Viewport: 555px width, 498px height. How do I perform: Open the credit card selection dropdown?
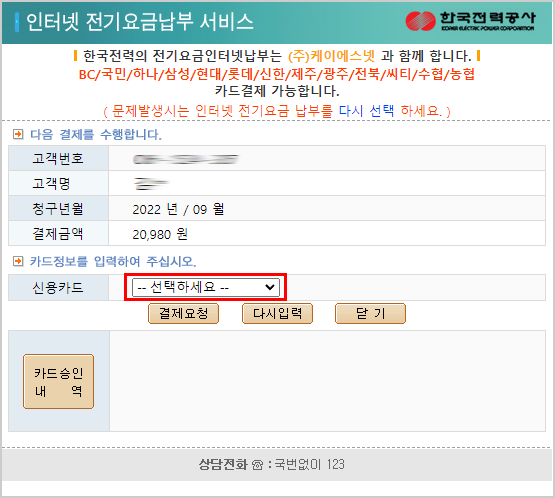pyautogui.click(x=206, y=287)
